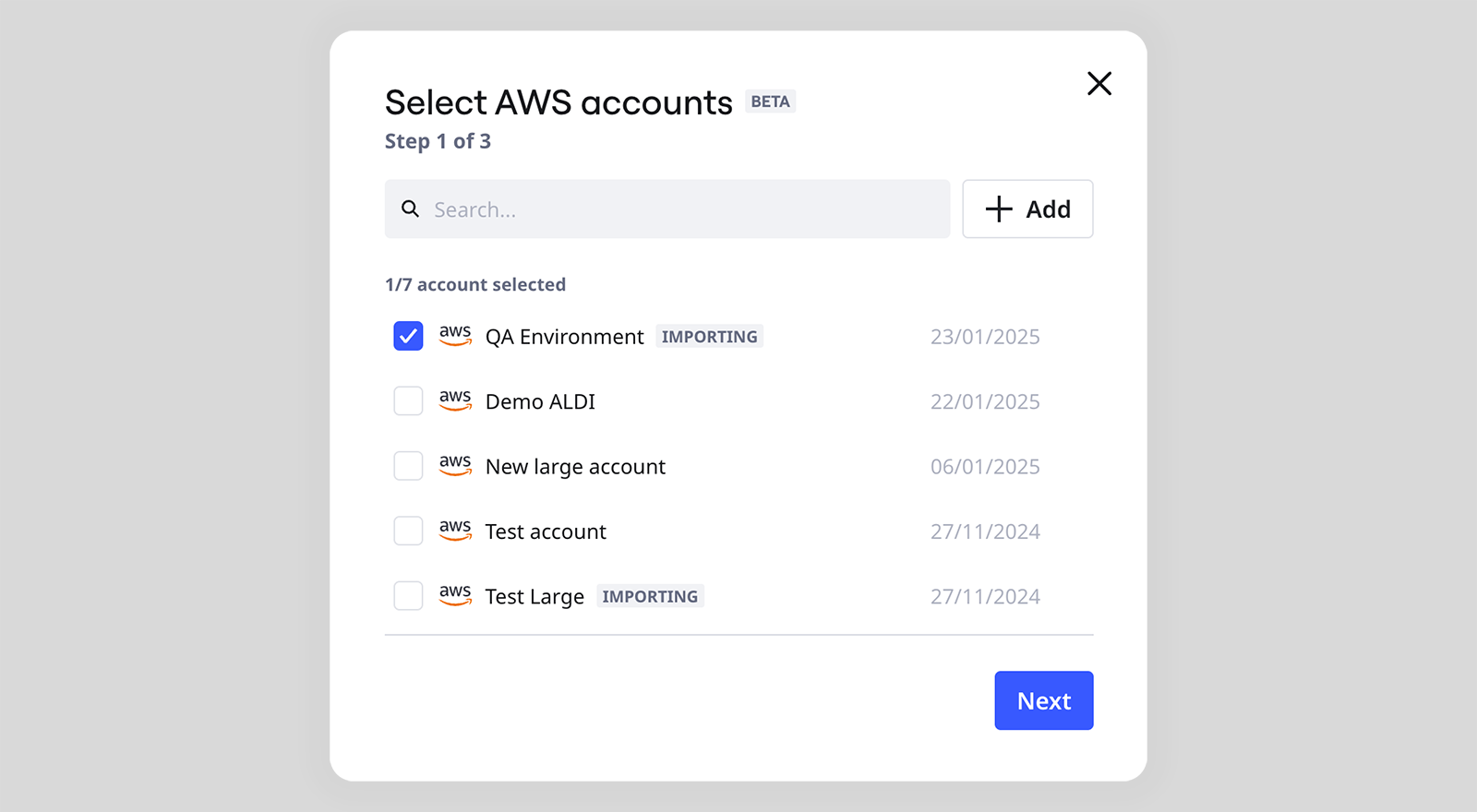Check the Test account checkbox

point(407,531)
